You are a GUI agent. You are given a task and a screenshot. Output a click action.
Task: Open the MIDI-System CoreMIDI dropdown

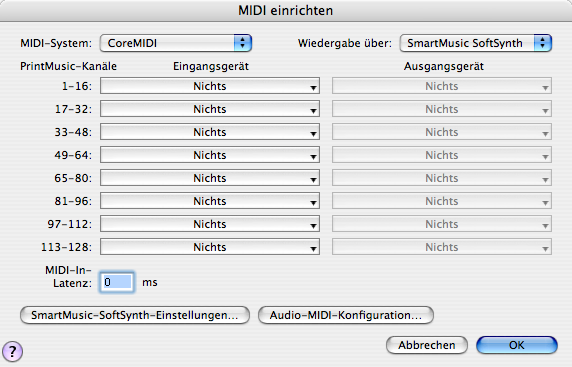click(x=176, y=43)
